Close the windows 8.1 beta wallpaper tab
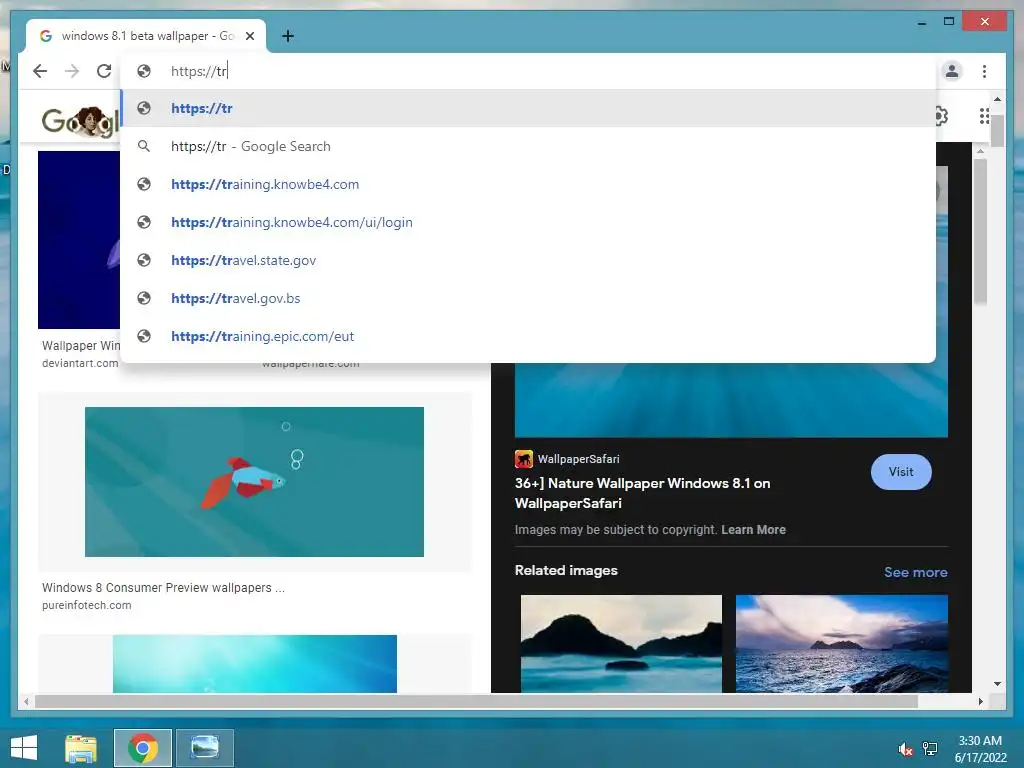Image resolution: width=1024 pixels, height=768 pixels. (249, 36)
